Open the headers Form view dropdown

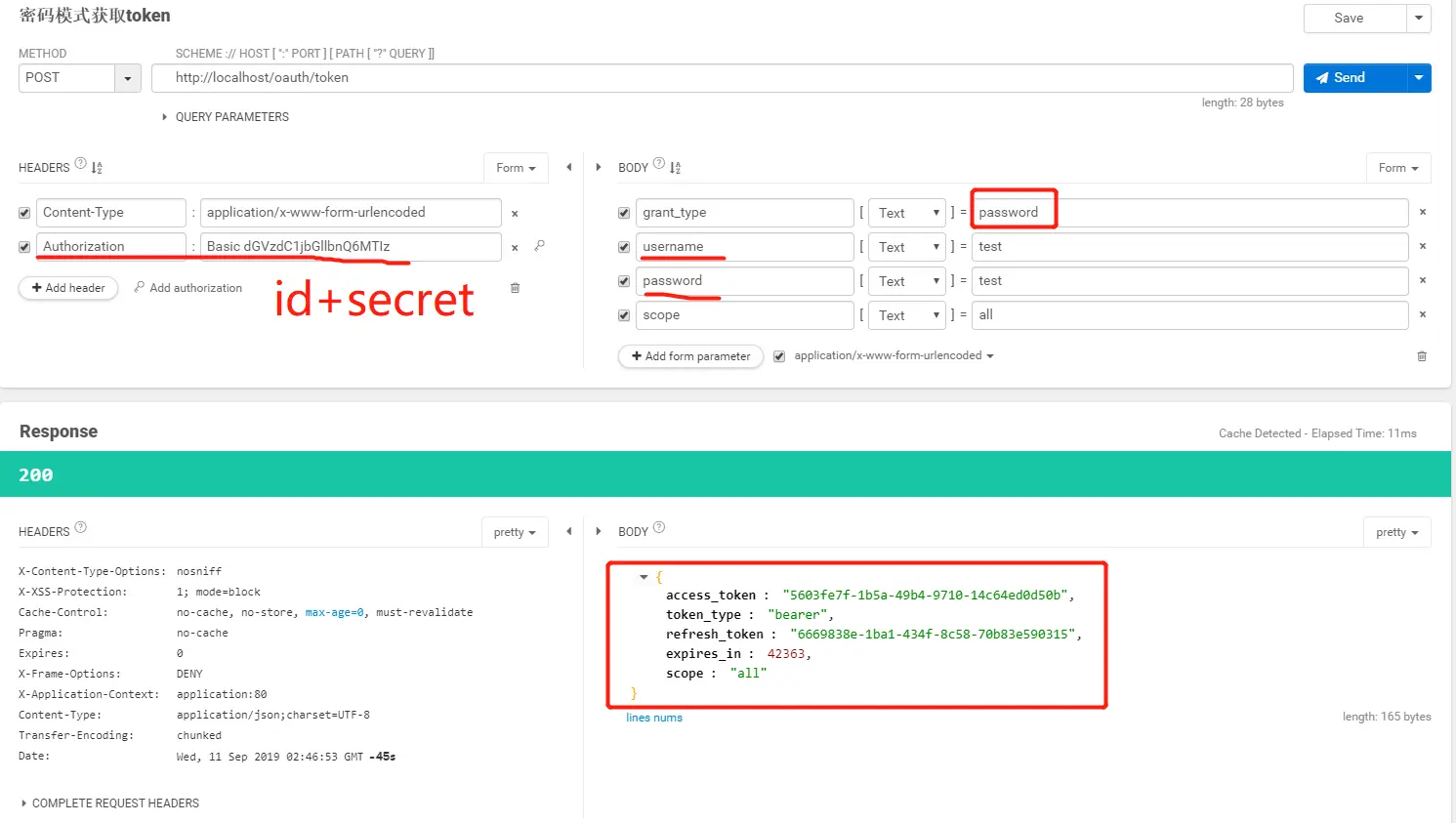click(x=516, y=168)
